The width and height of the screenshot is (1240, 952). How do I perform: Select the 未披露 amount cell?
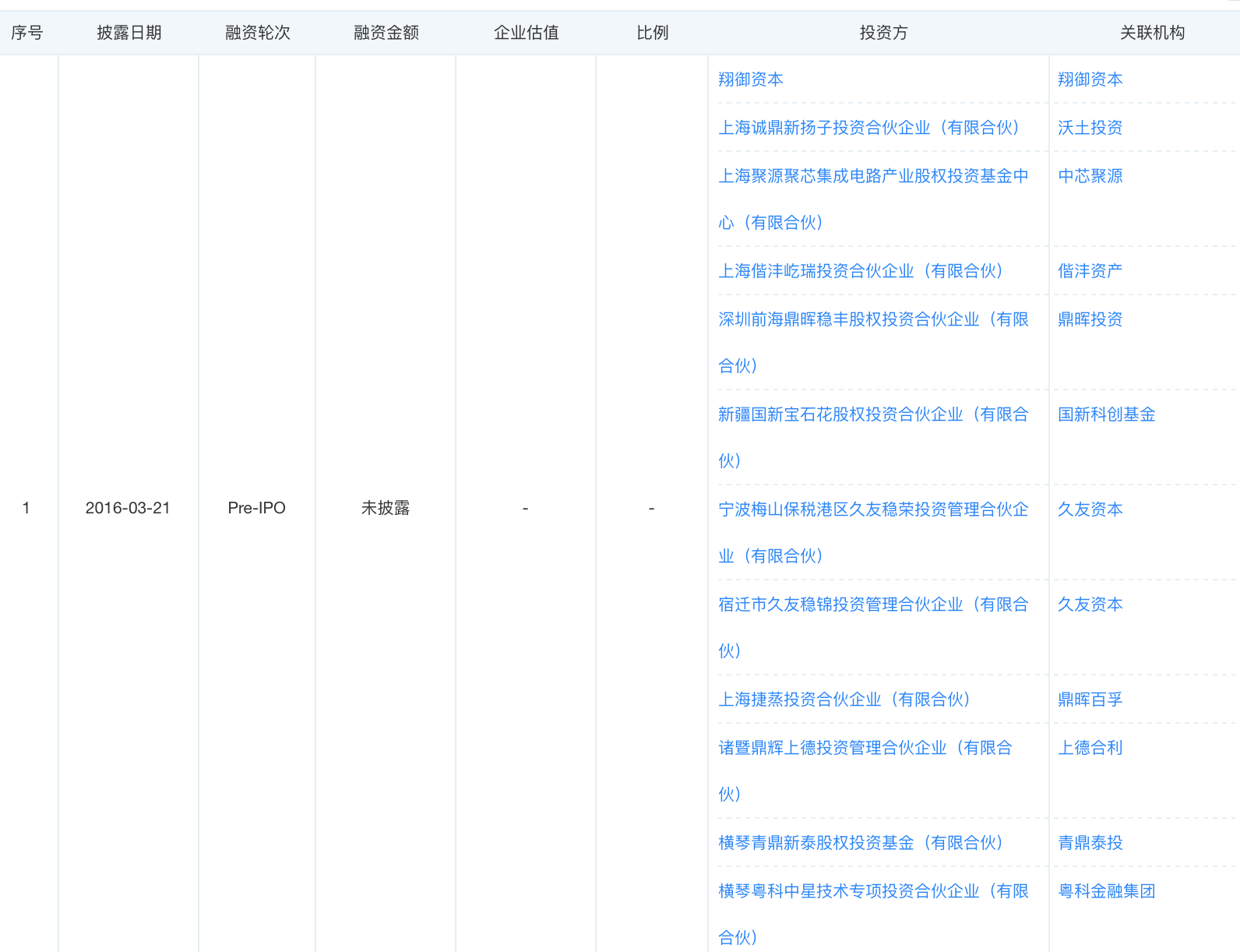point(385,508)
